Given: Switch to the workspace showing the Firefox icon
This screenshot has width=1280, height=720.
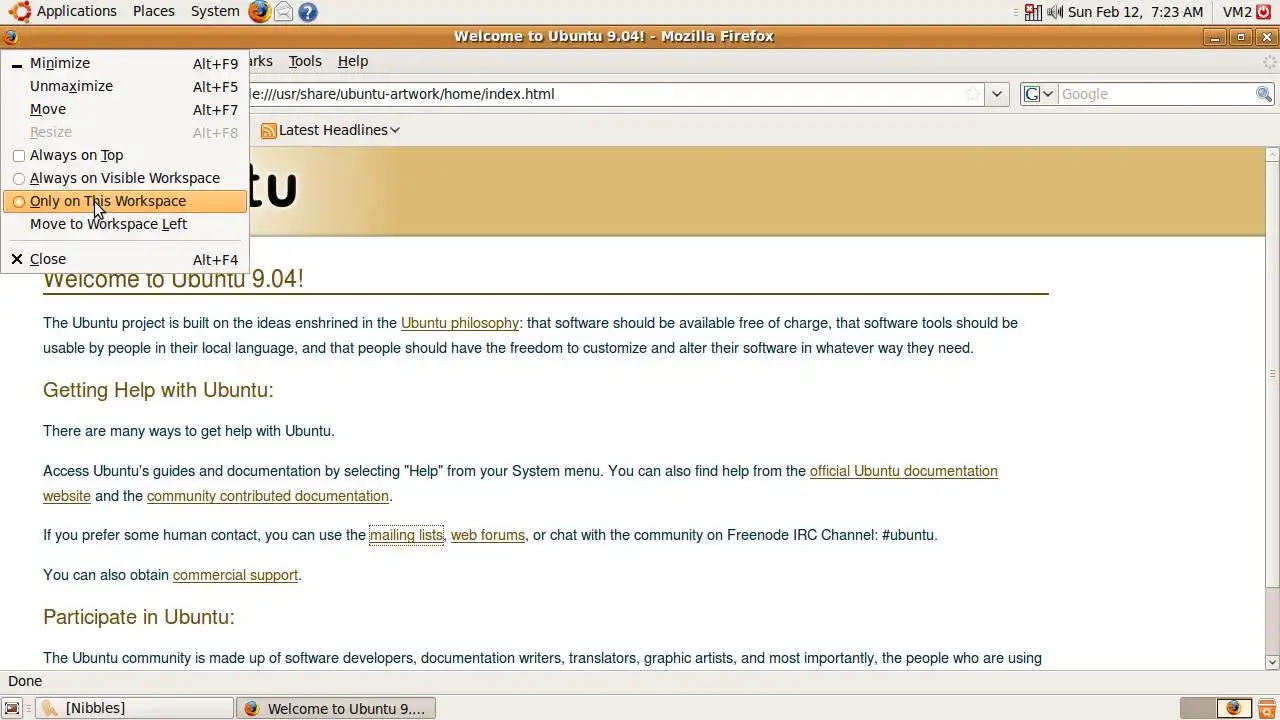Looking at the screenshot, I should pyautogui.click(x=1233, y=708).
